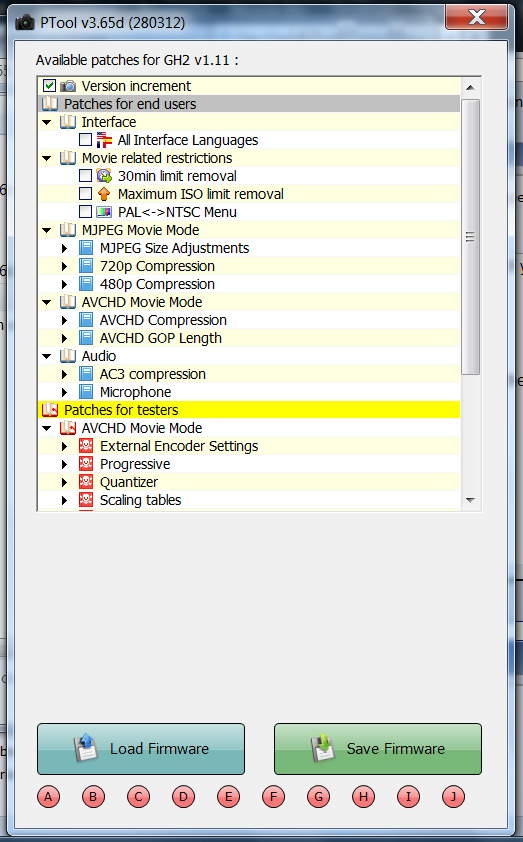Click the orange arrow icon for Maximum ISO
Image resolution: width=523 pixels, height=842 pixels.
click(104, 194)
